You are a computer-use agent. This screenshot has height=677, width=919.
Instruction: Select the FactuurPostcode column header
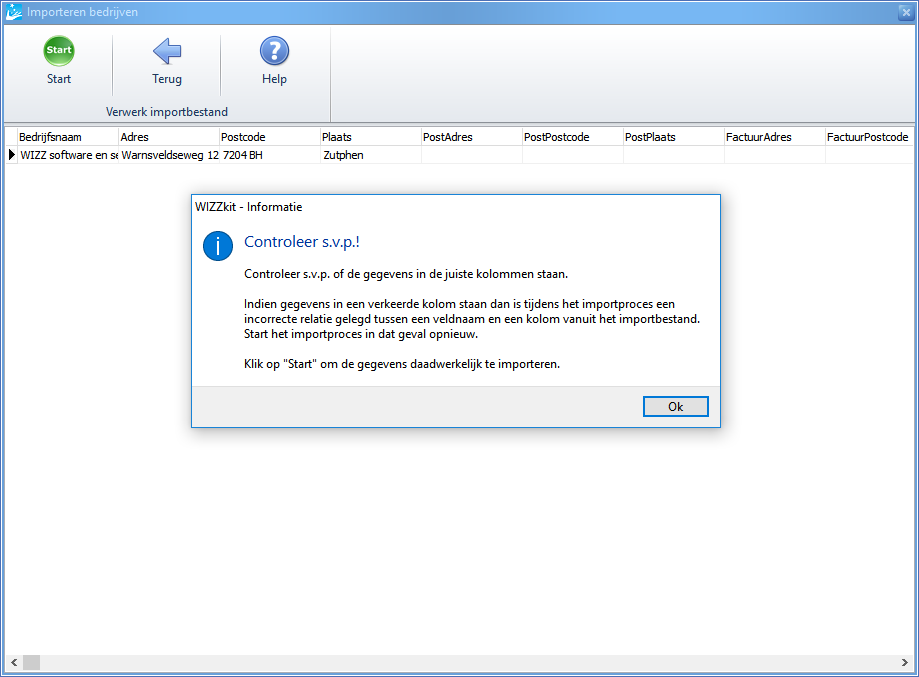(x=868, y=137)
